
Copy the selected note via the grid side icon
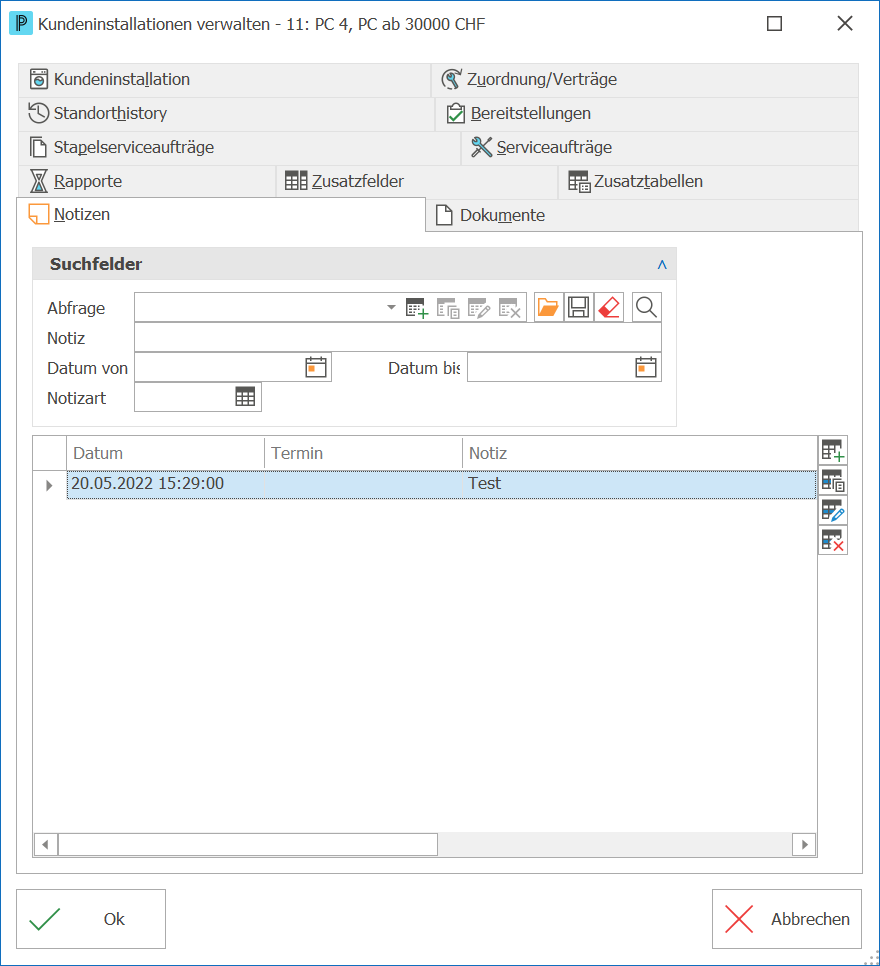pos(833,481)
